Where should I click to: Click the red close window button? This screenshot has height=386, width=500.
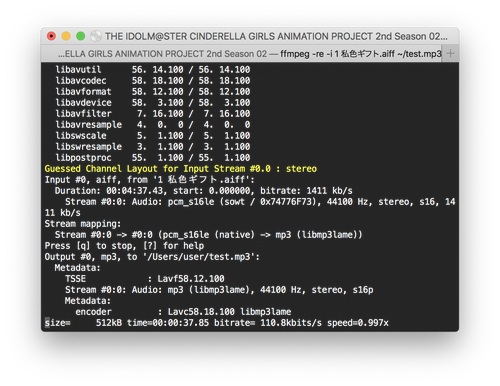point(51,36)
